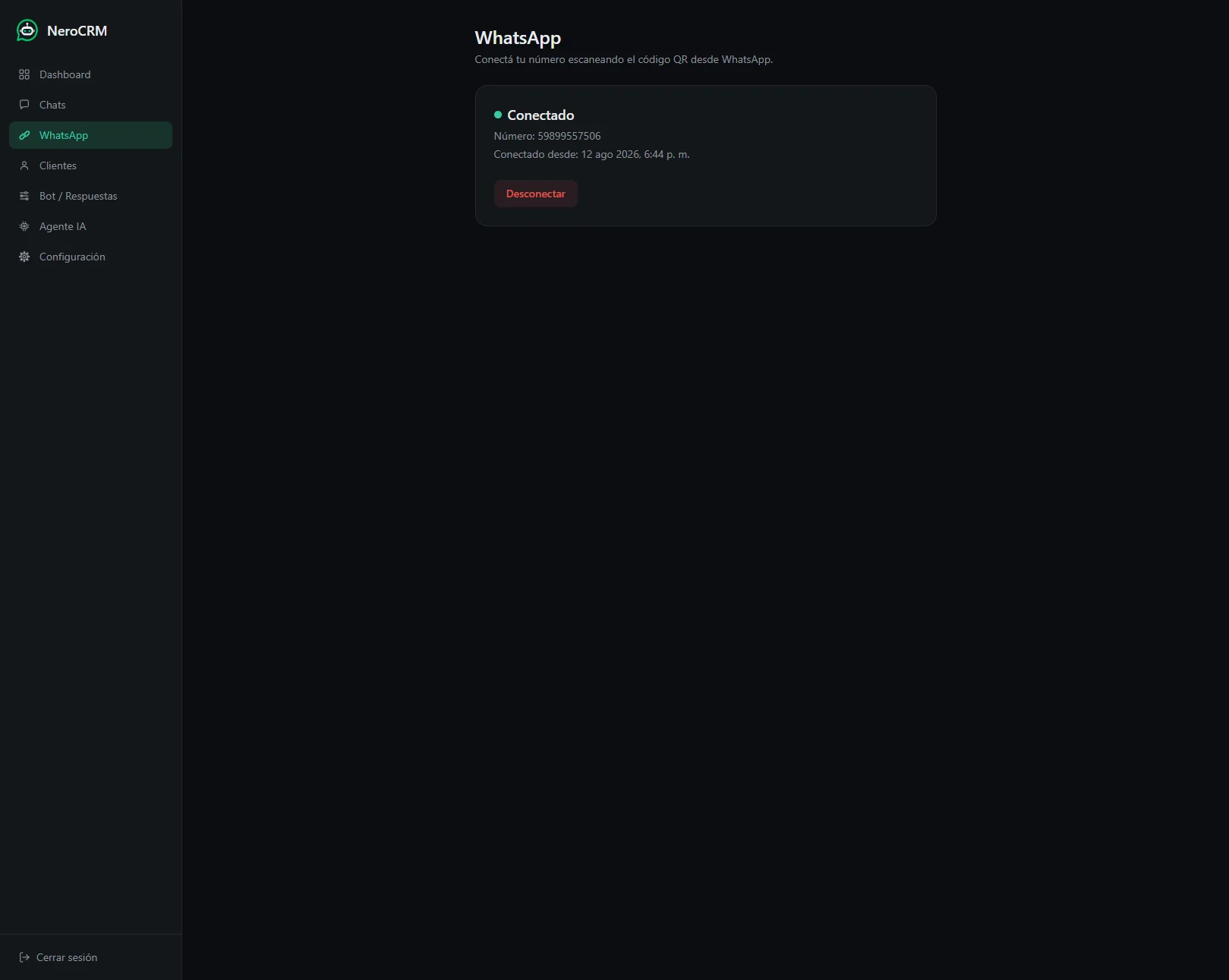
Task: Click the NeroCRM brand name
Action: [x=77, y=31]
